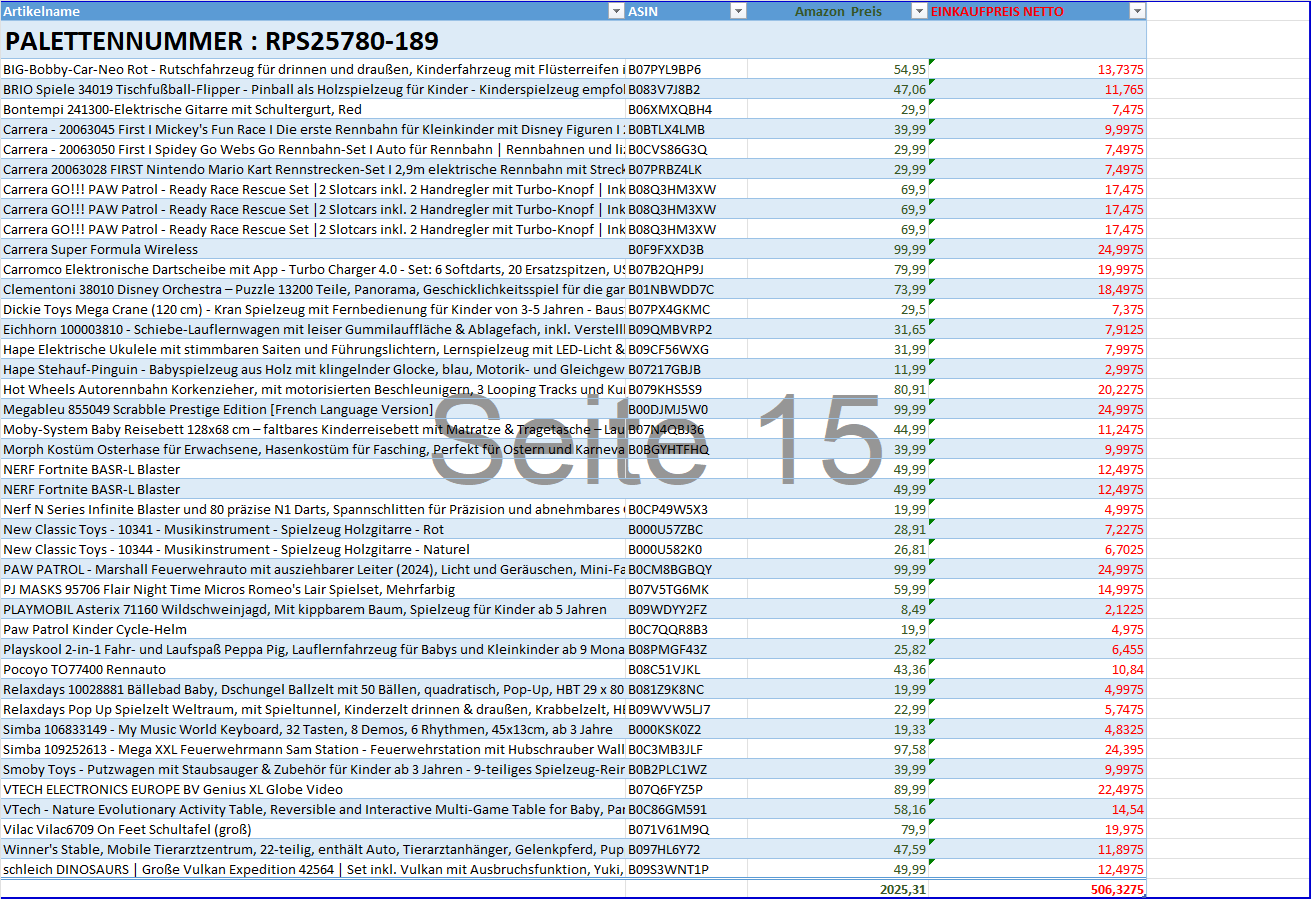Open the ASIN column filter dropdown
The height and width of the screenshot is (899, 1311).
click(738, 11)
